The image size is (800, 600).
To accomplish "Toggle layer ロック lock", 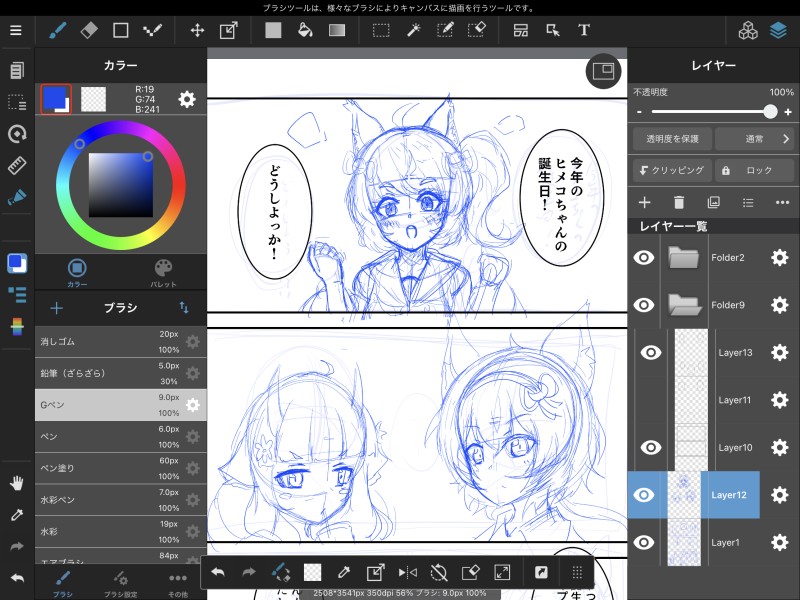I will 754,170.
